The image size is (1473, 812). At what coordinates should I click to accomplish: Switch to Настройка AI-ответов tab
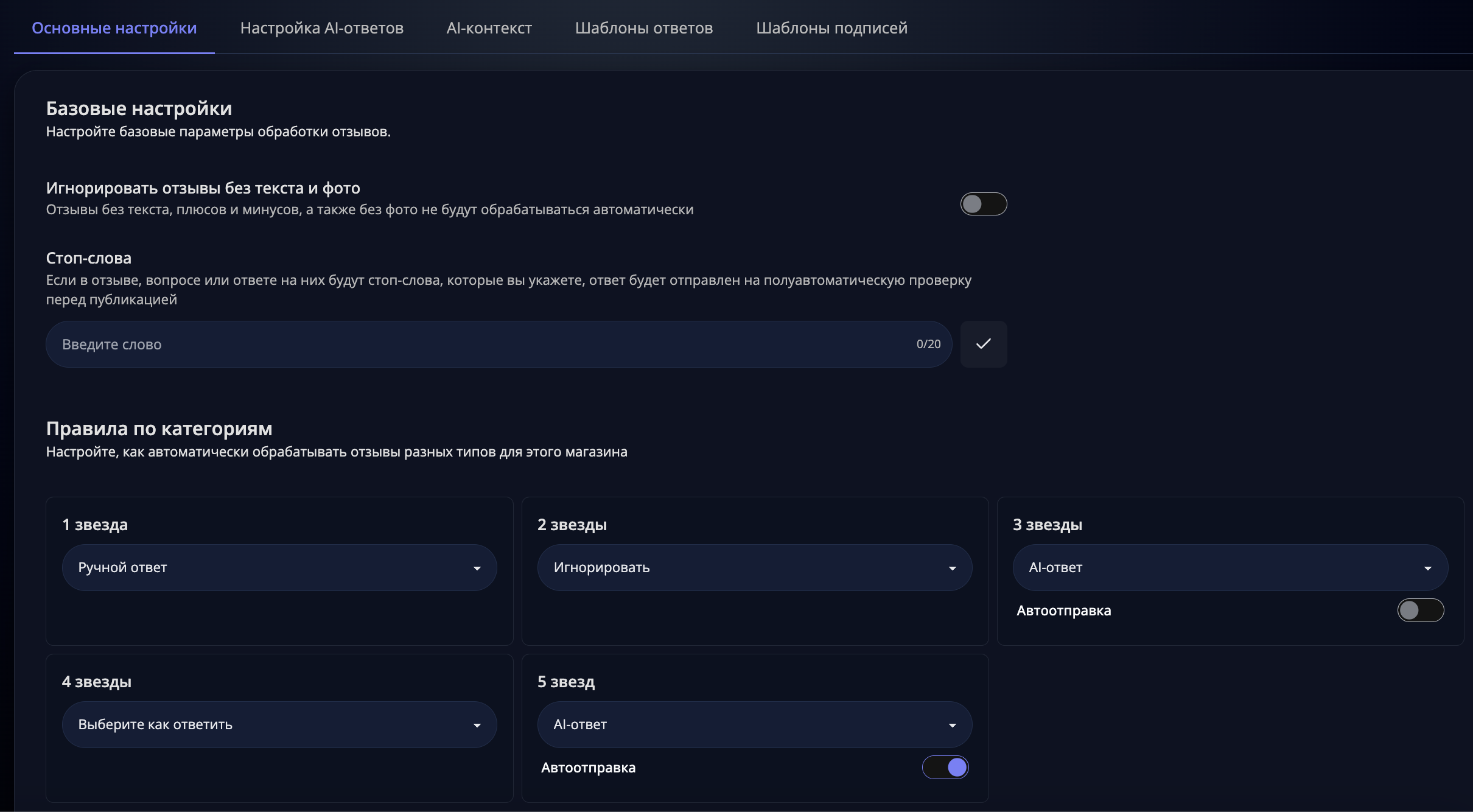pyautogui.click(x=321, y=28)
